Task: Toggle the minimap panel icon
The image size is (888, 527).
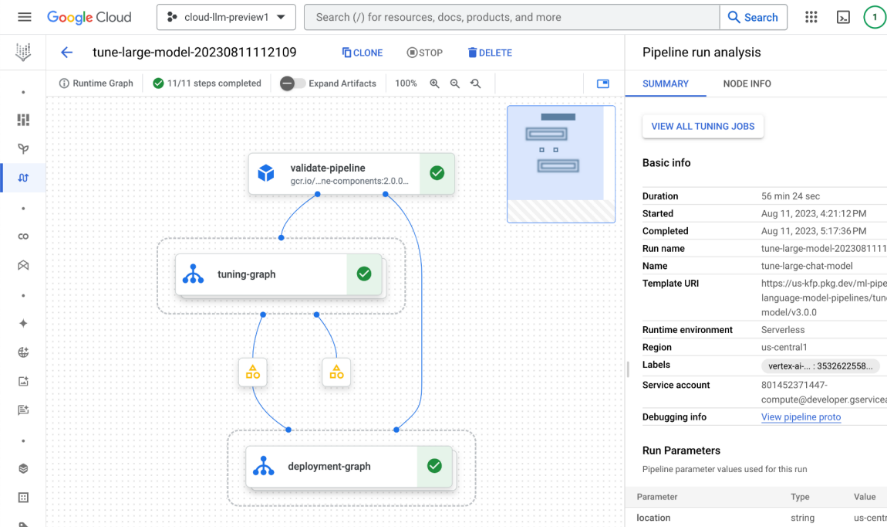Action: pyautogui.click(x=603, y=84)
